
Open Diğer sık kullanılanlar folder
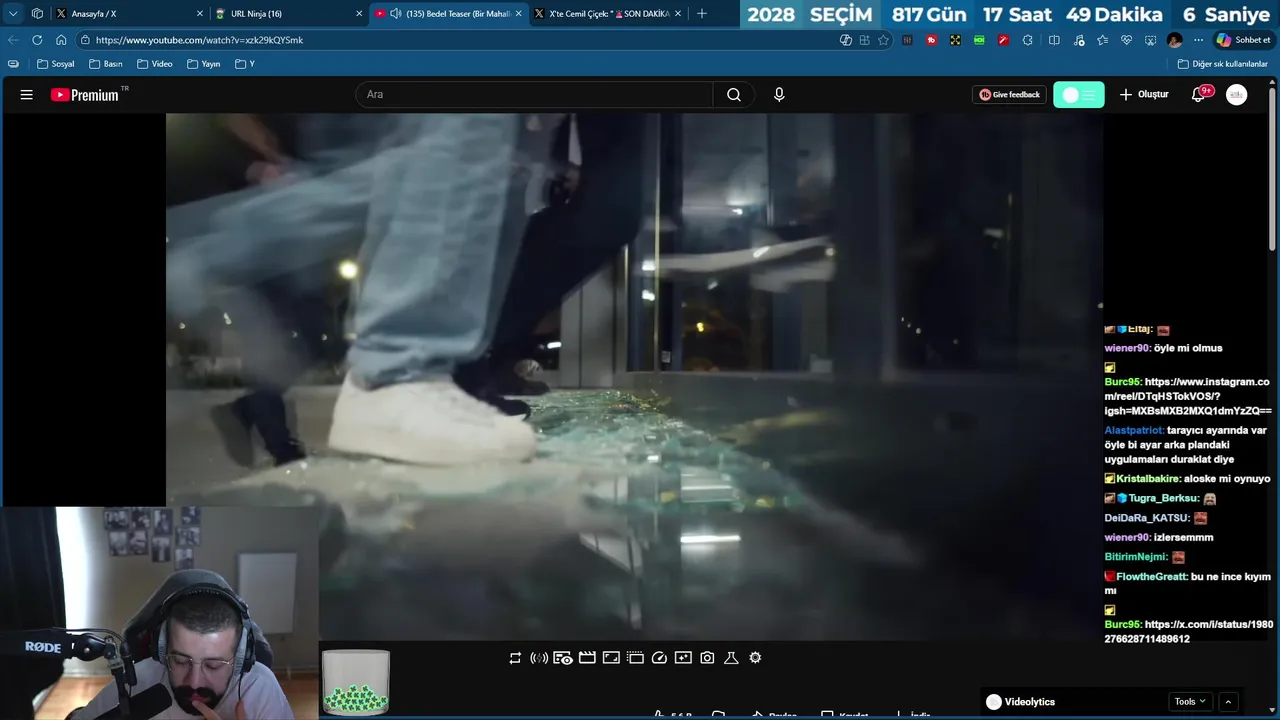tap(1223, 64)
